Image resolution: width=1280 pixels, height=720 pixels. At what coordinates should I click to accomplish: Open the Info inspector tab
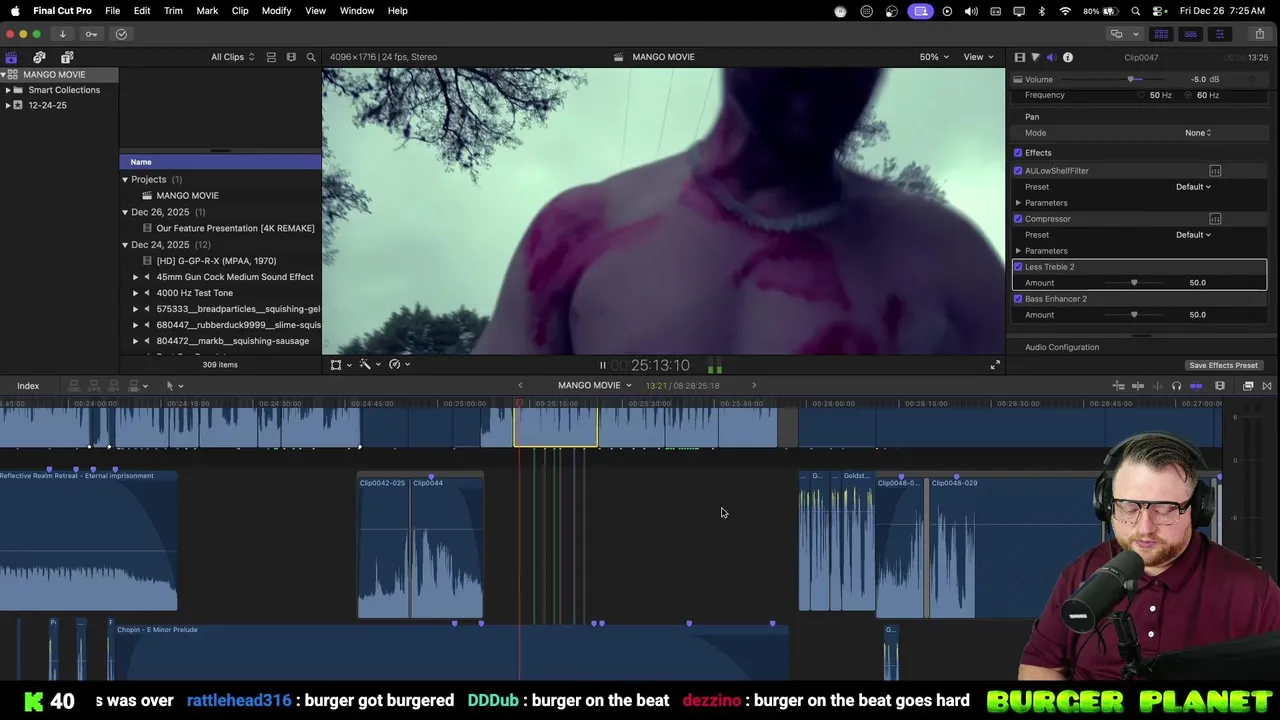point(1068,57)
